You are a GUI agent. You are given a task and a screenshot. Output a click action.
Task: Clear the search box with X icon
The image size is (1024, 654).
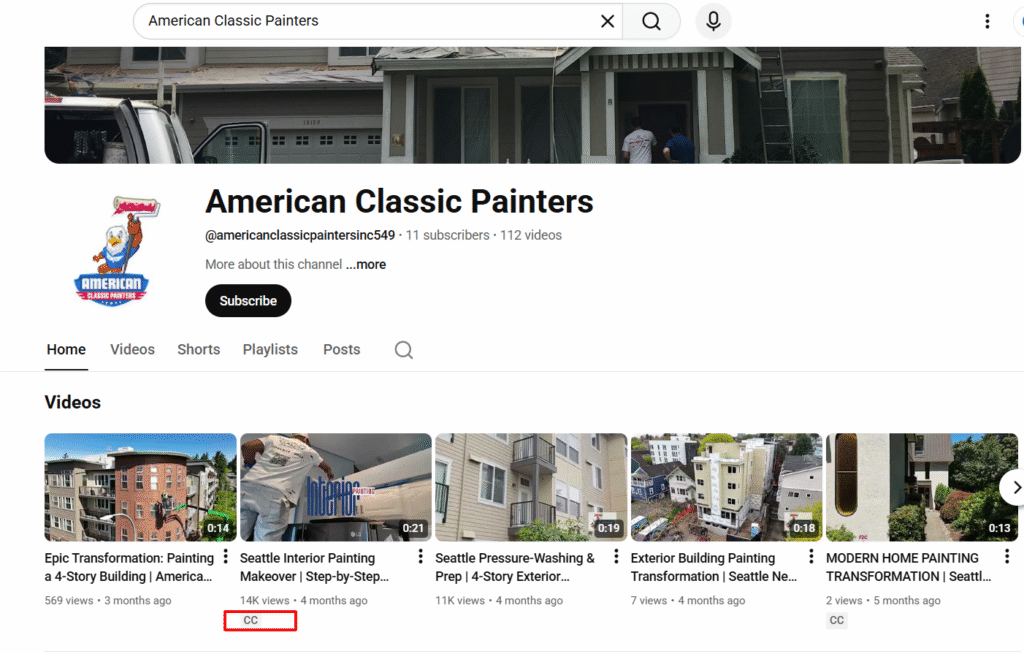(x=607, y=21)
